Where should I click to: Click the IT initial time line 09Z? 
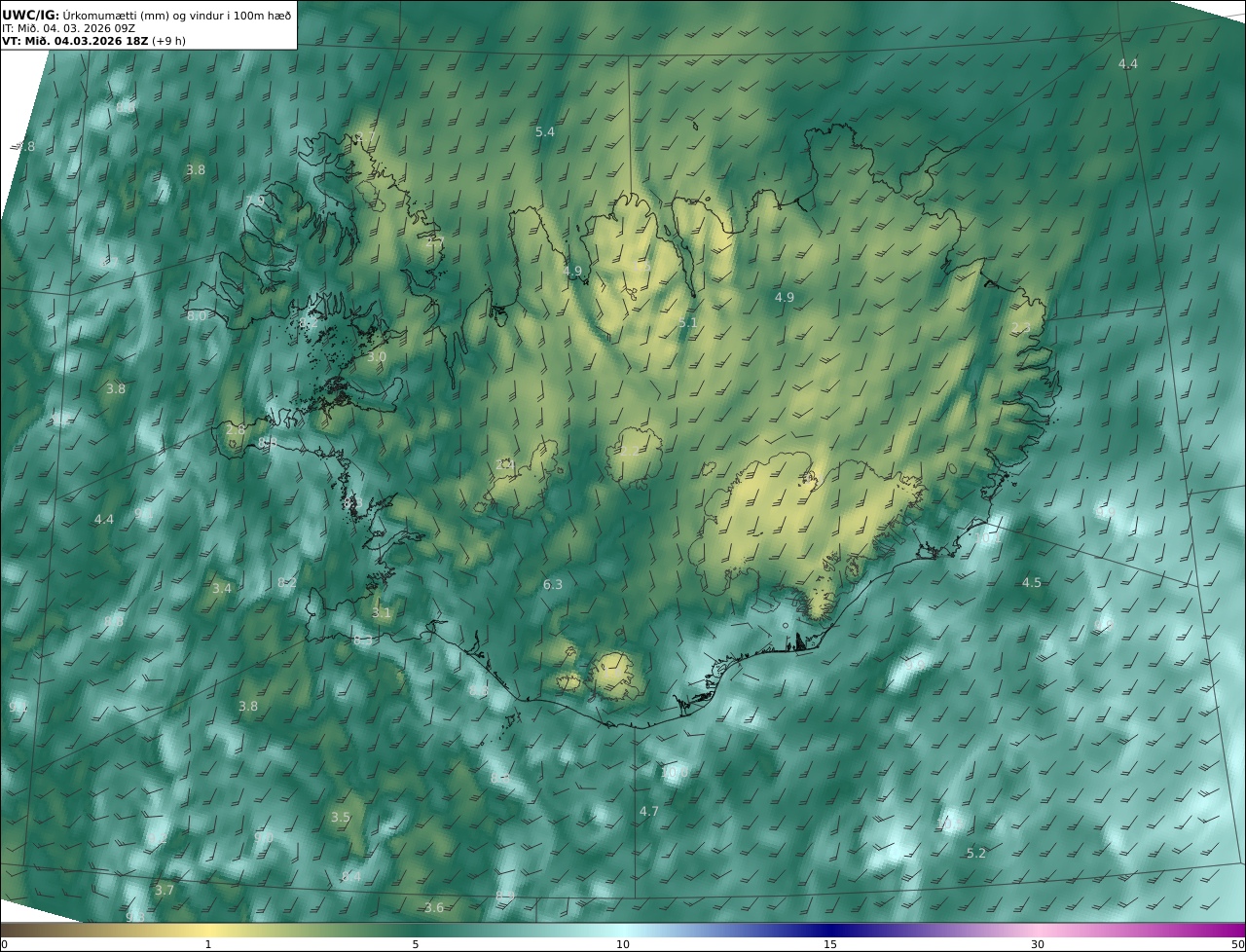[68, 29]
